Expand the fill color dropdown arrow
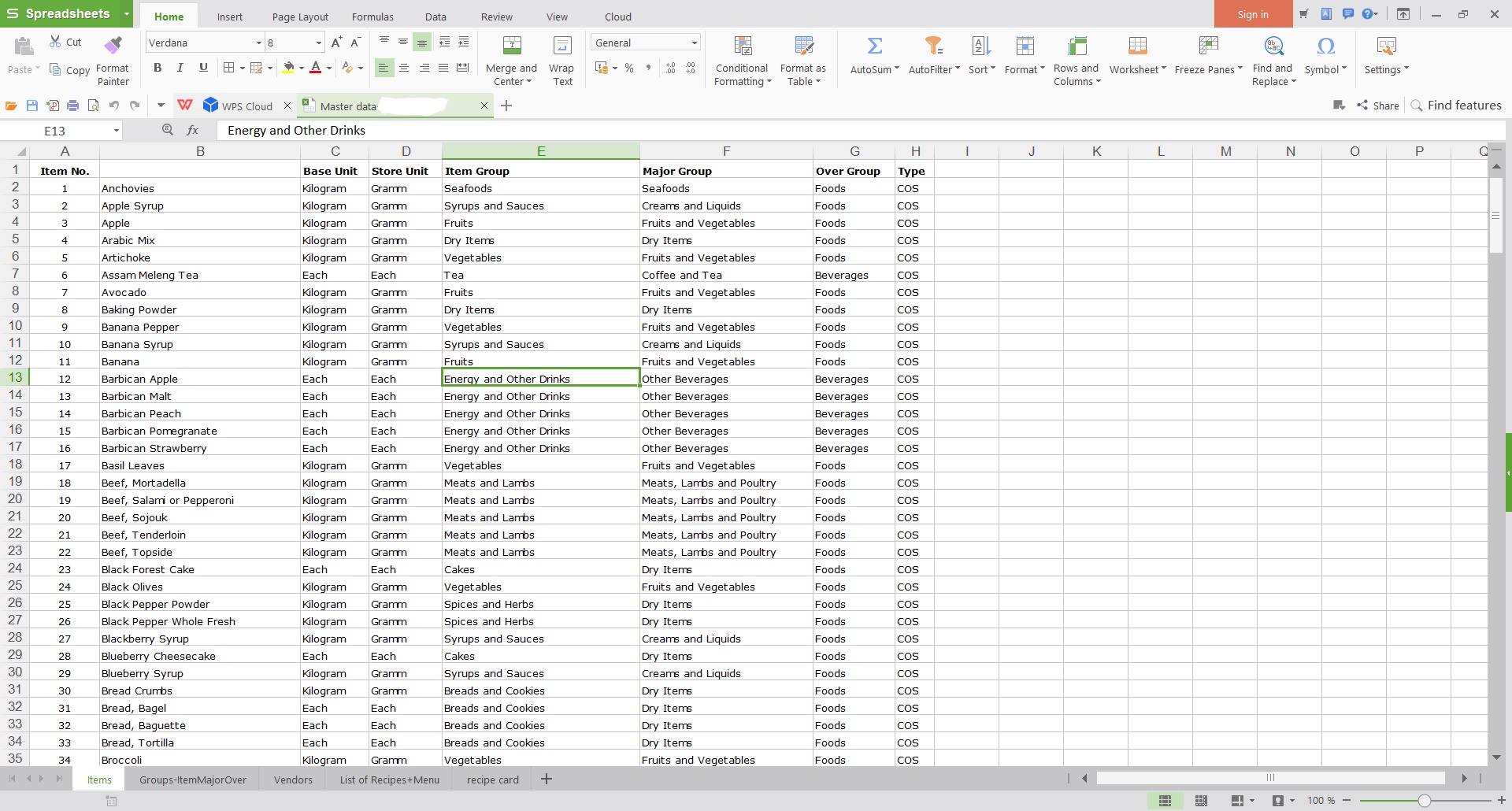1512x811 pixels. tap(302, 69)
